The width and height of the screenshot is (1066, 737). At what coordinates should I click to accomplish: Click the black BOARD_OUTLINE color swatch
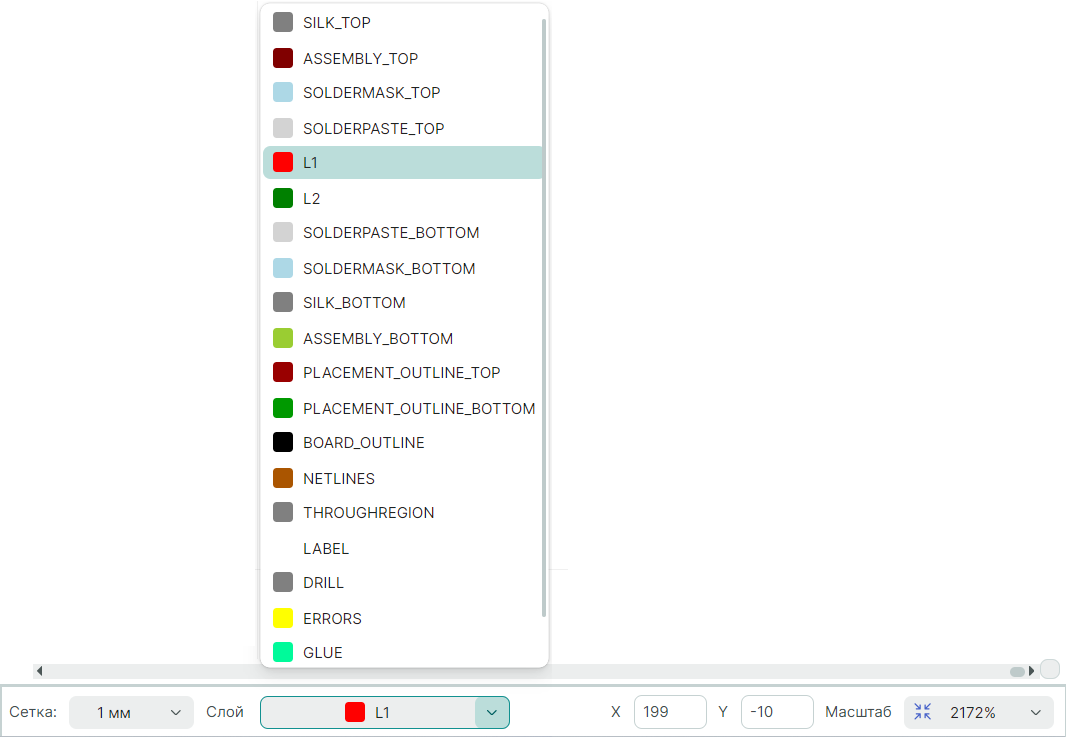tap(283, 442)
